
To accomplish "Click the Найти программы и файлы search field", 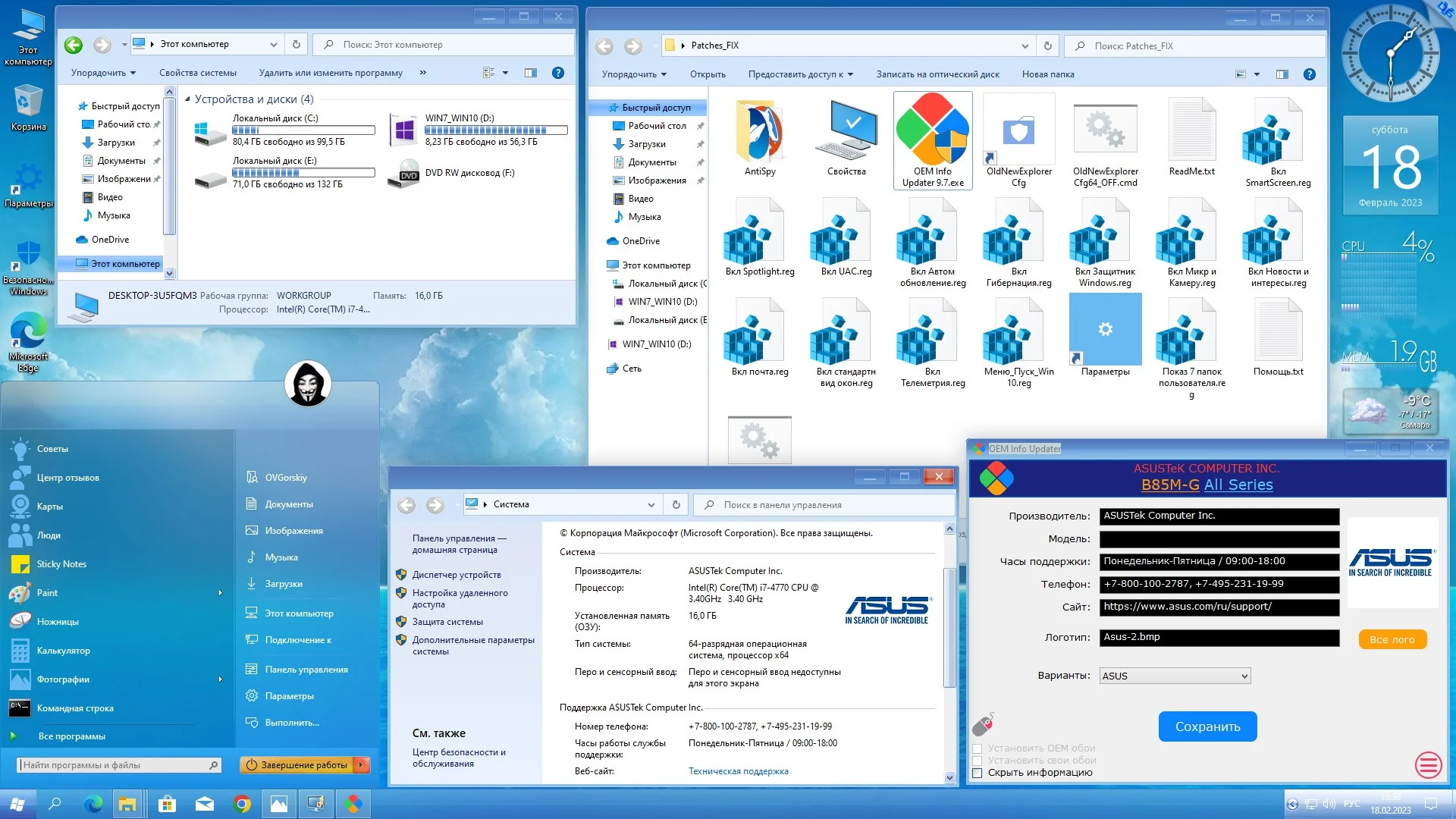I will click(114, 765).
